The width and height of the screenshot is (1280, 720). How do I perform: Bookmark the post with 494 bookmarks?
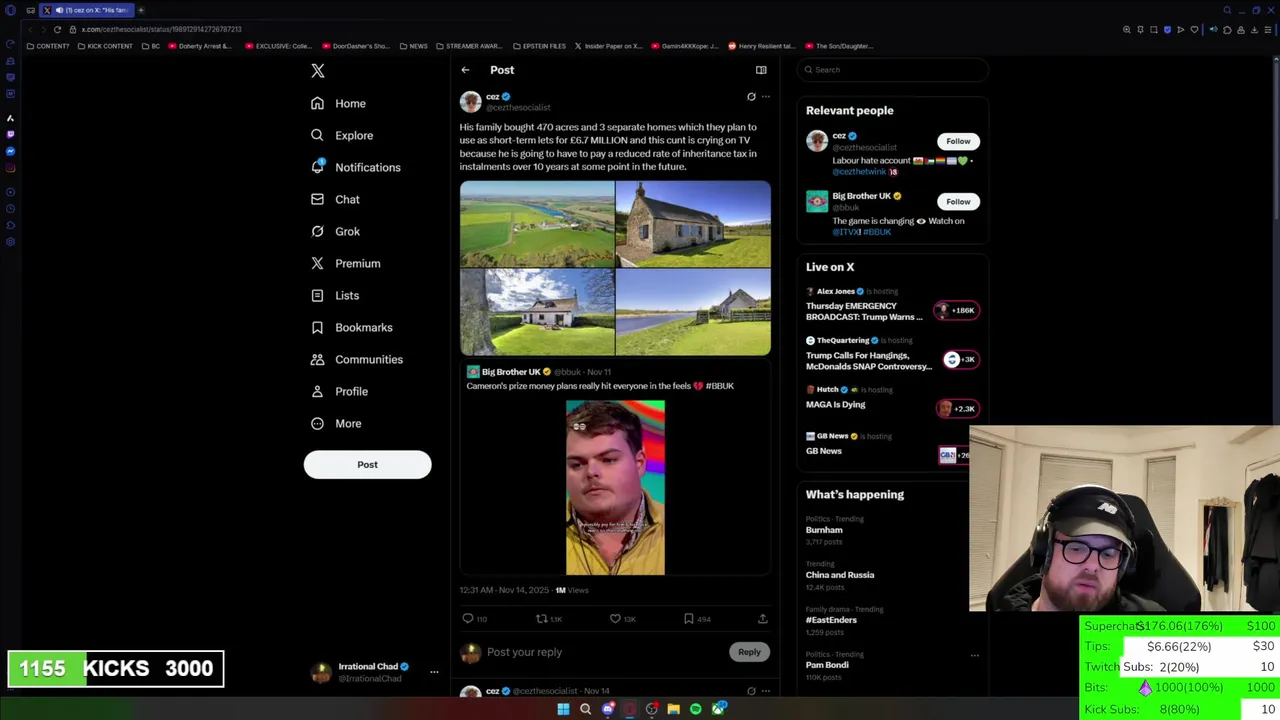(696, 619)
